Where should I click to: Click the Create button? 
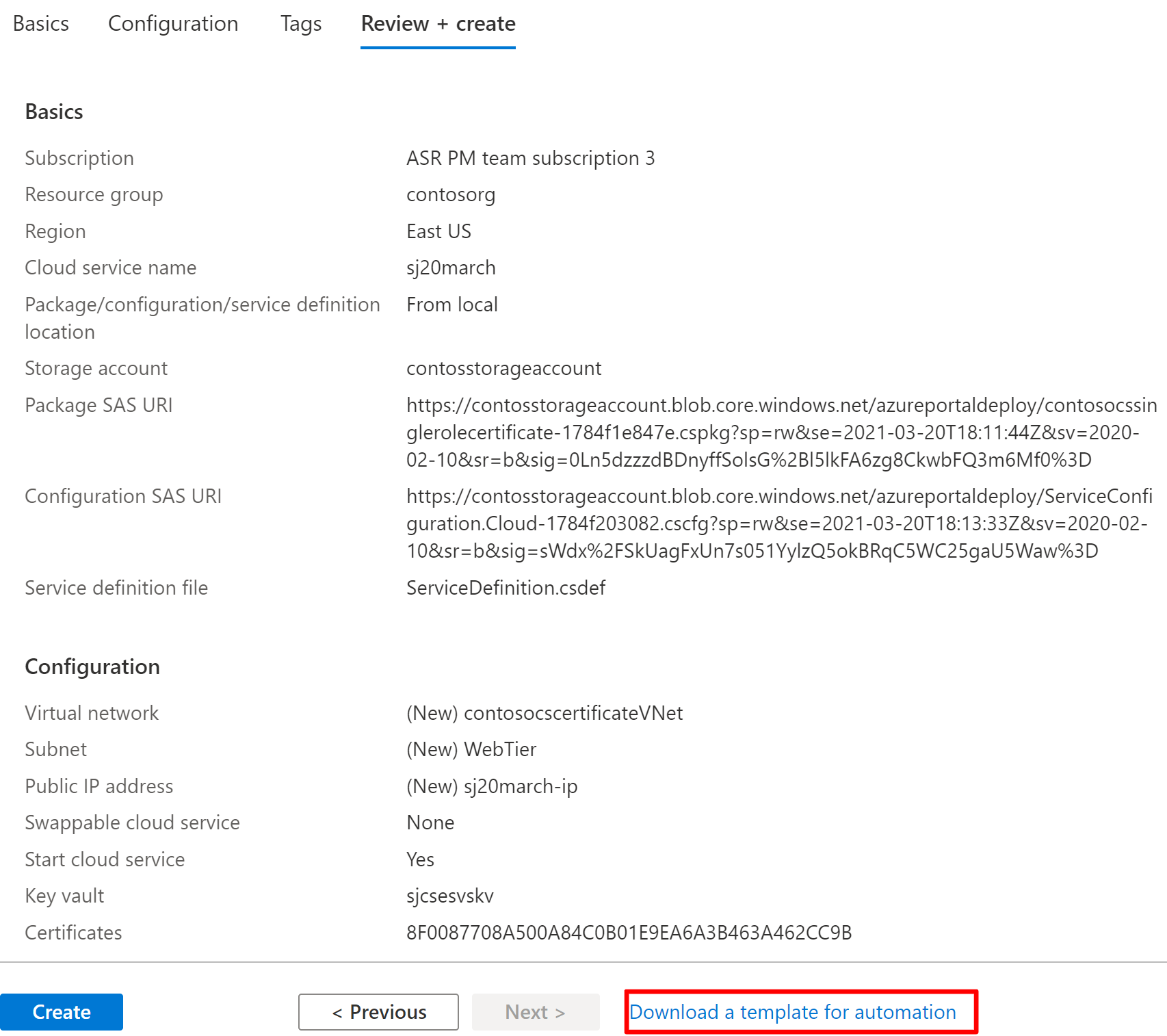(x=62, y=1011)
